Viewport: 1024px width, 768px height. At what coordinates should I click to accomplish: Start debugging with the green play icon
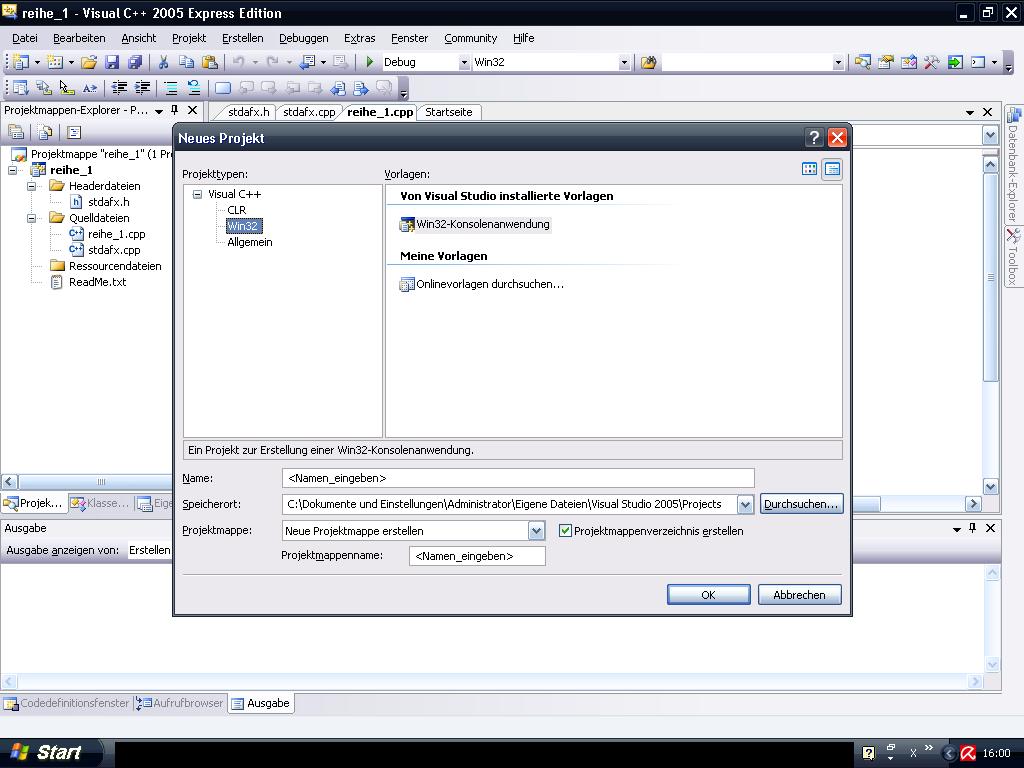(370, 62)
